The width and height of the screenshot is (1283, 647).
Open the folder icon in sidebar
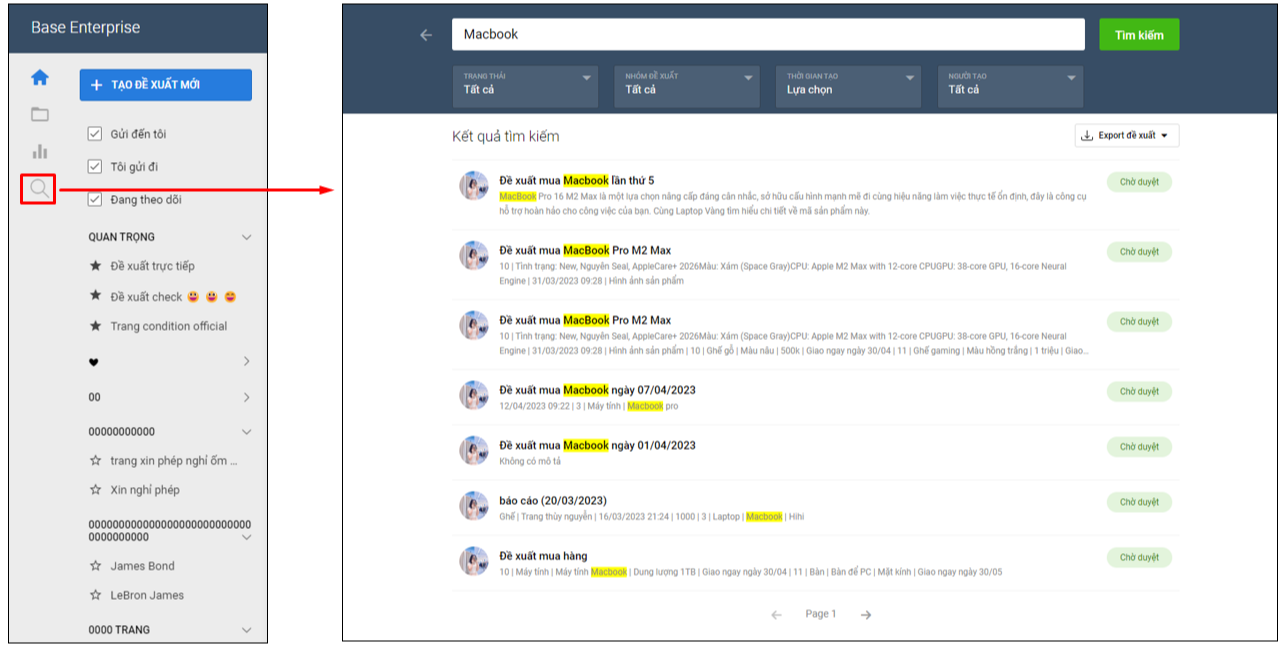[40, 114]
